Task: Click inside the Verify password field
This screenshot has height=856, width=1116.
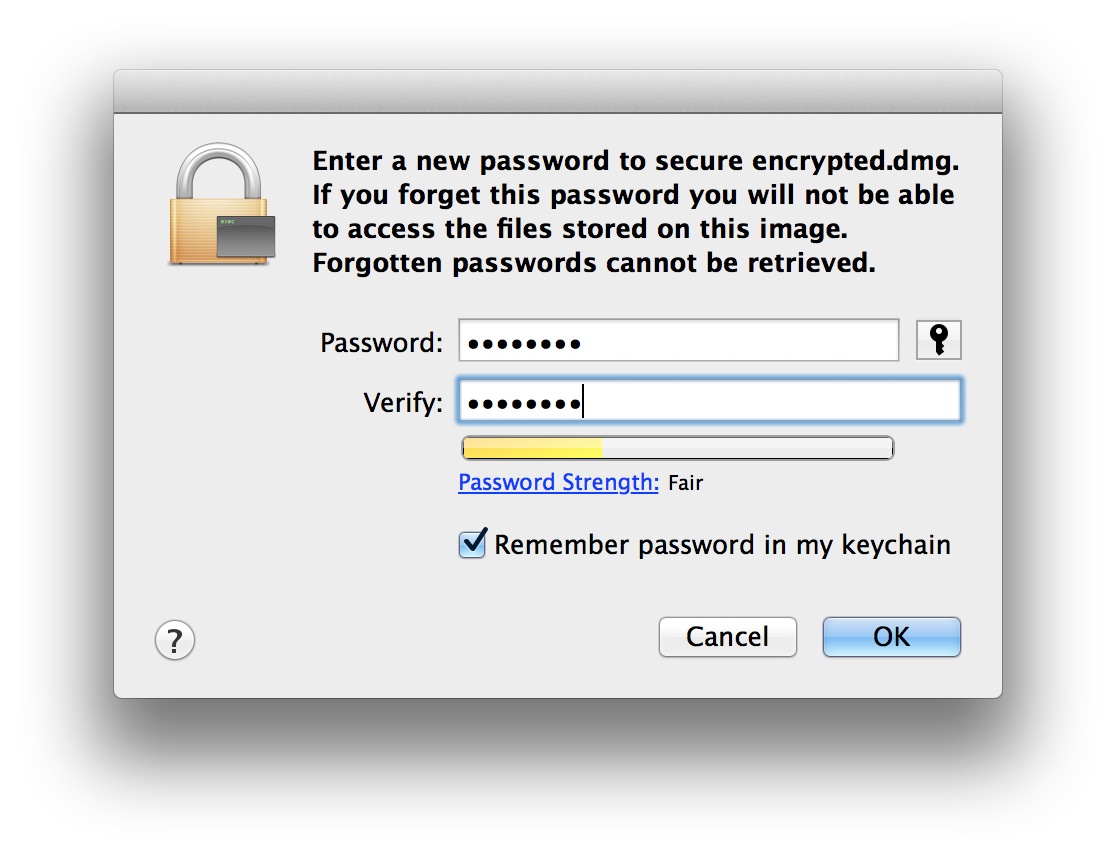Action: 710,401
